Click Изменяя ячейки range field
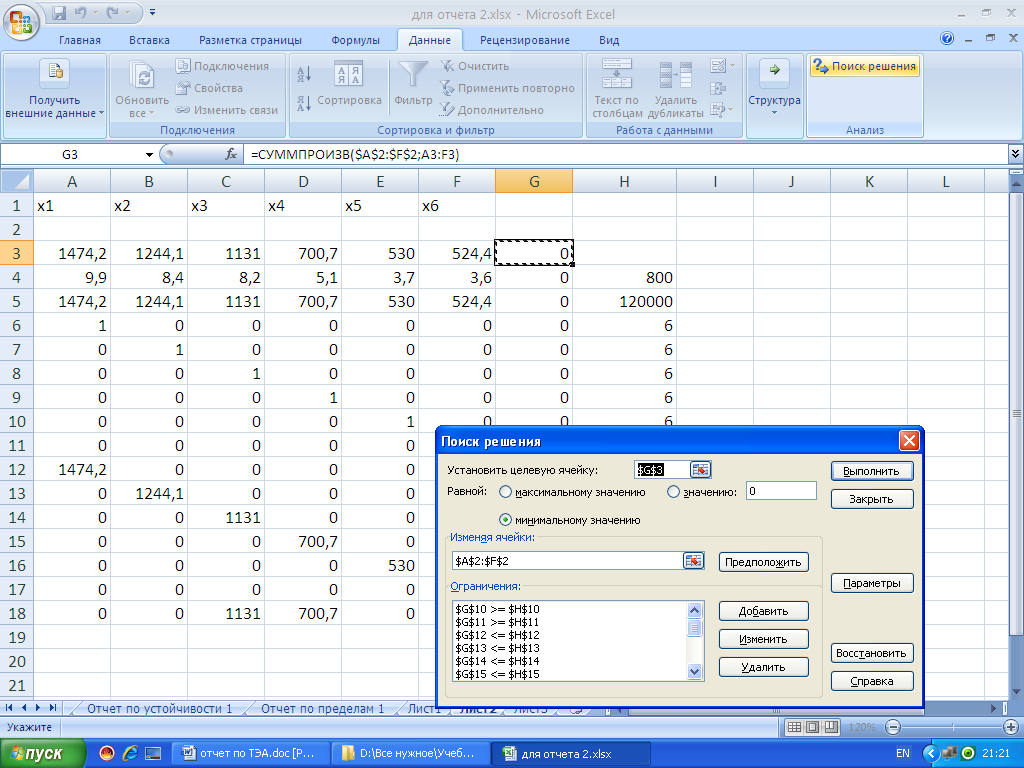This screenshot has height=768, width=1024. [x=567, y=561]
